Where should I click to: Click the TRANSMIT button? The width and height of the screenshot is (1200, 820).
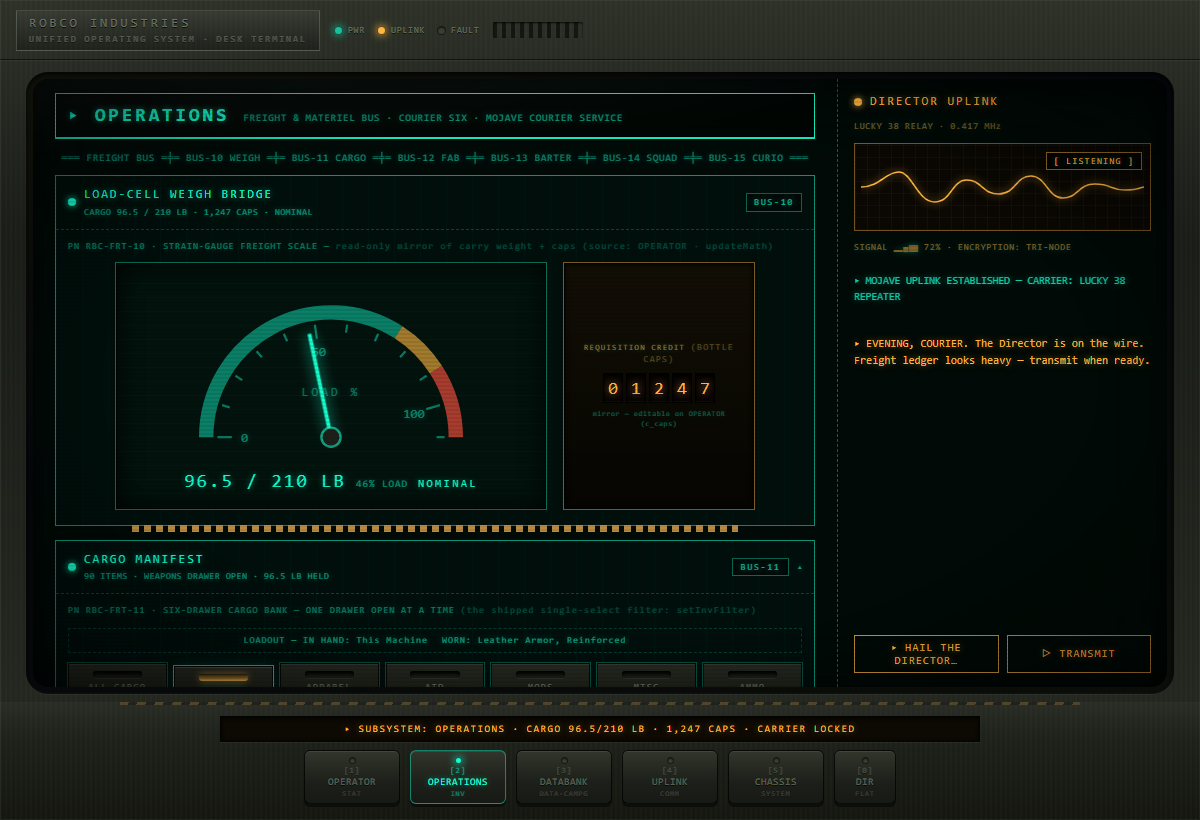(1079, 654)
